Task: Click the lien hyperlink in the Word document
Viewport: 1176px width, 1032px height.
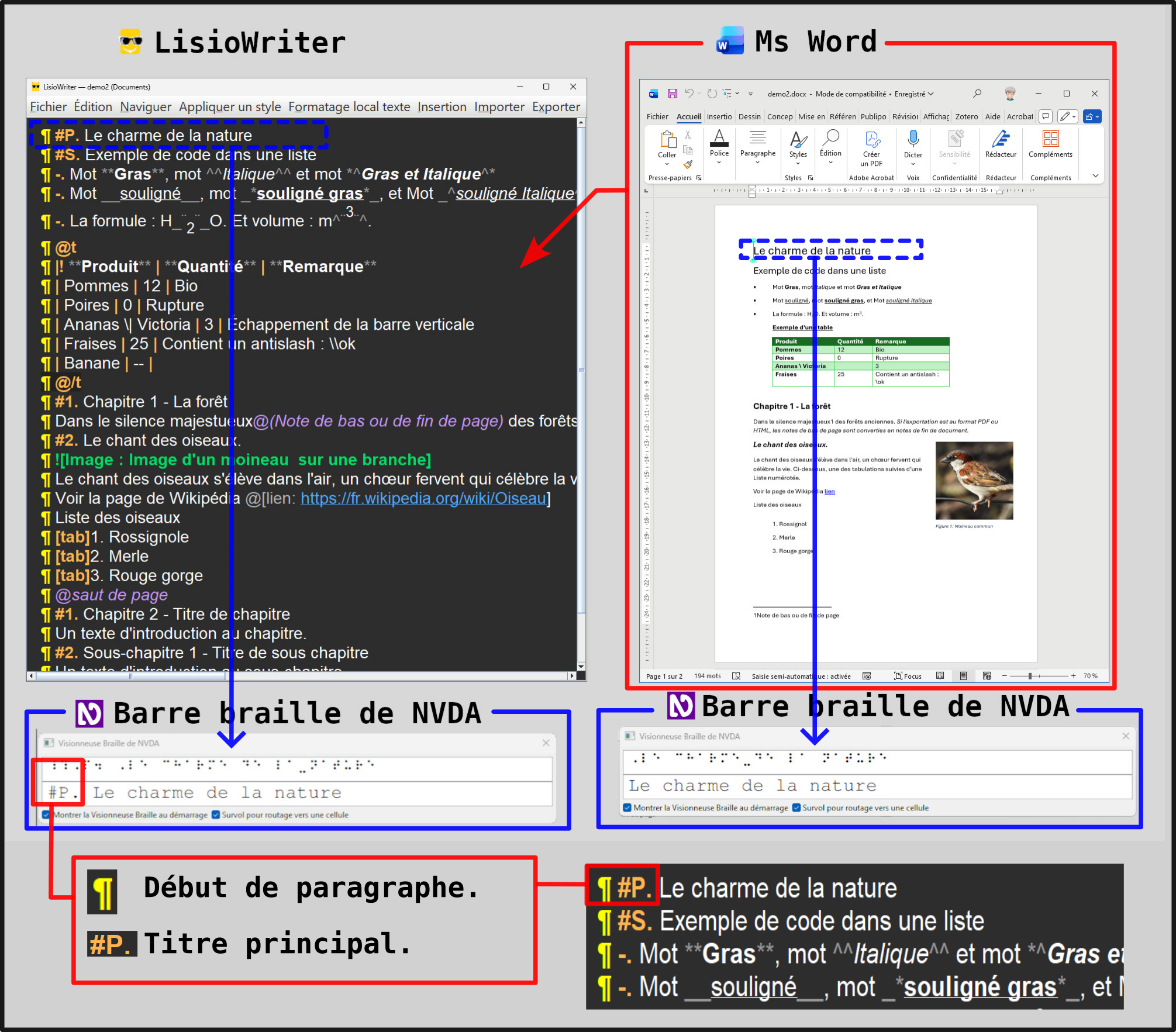Action: (829, 491)
